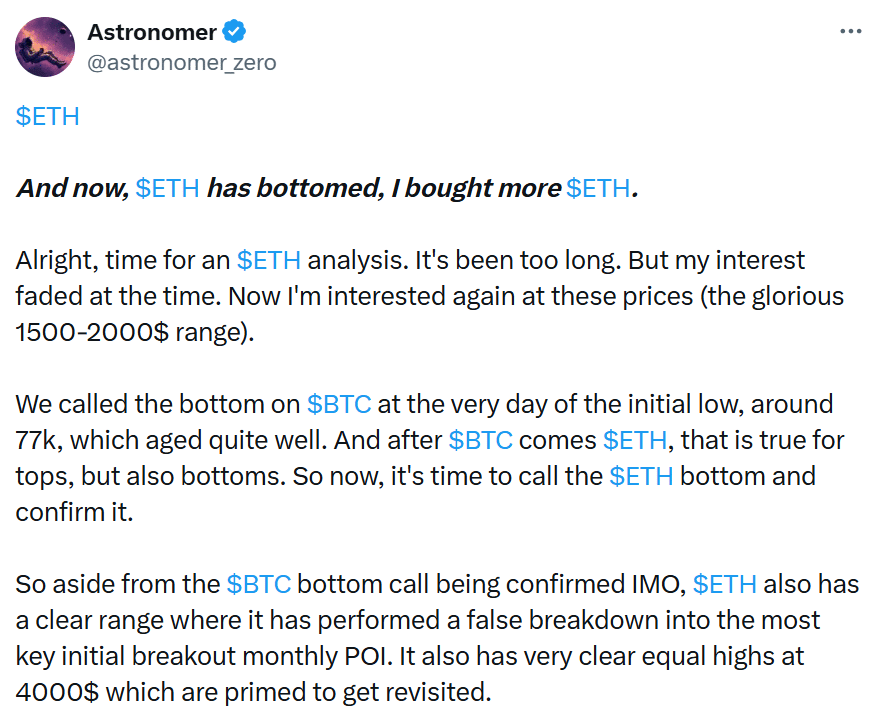Click the "key initial breakout monthly POI" text

pyautogui.click(x=204, y=656)
